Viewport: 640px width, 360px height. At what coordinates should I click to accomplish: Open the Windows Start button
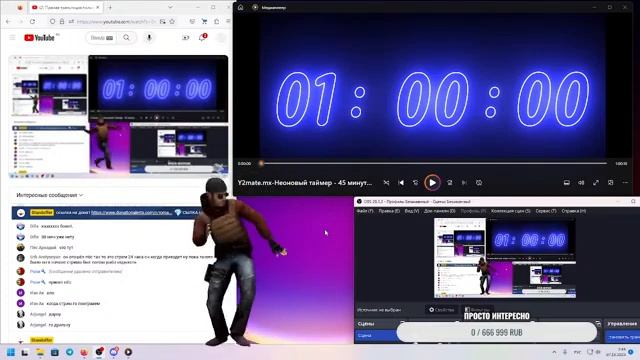tap(11, 352)
